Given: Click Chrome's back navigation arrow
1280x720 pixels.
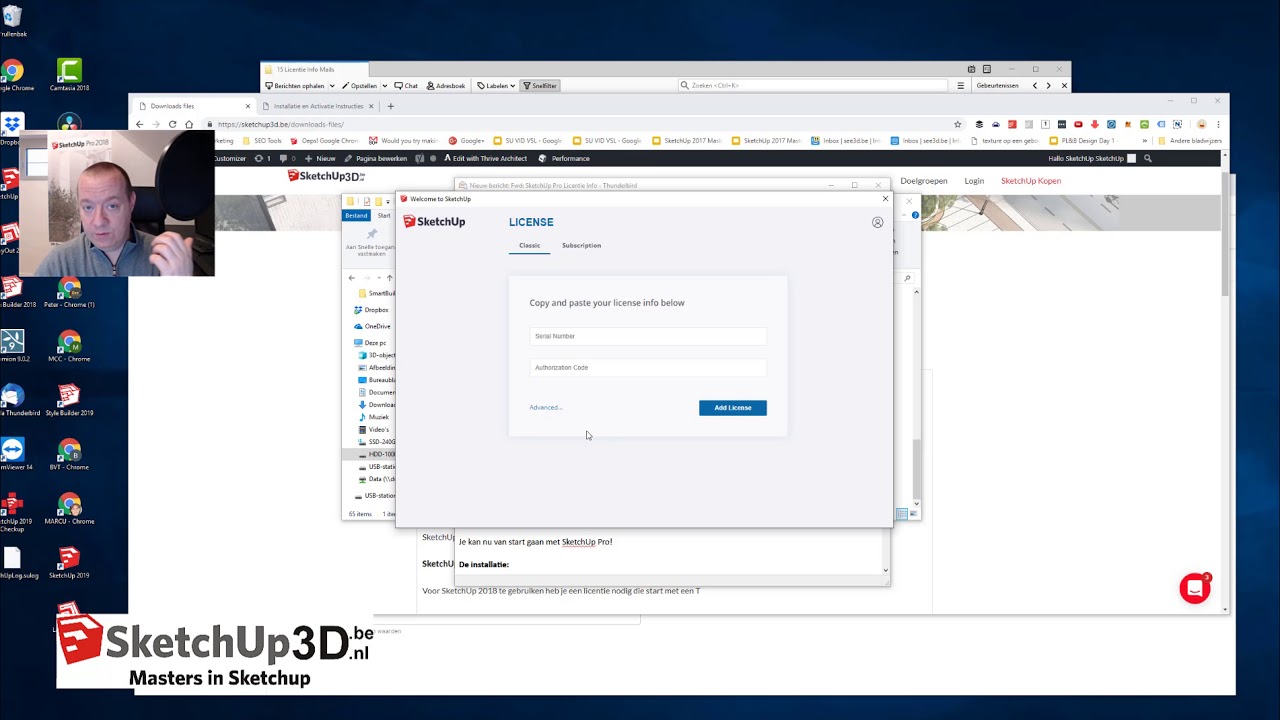Looking at the screenshot, I should [140, 124].
